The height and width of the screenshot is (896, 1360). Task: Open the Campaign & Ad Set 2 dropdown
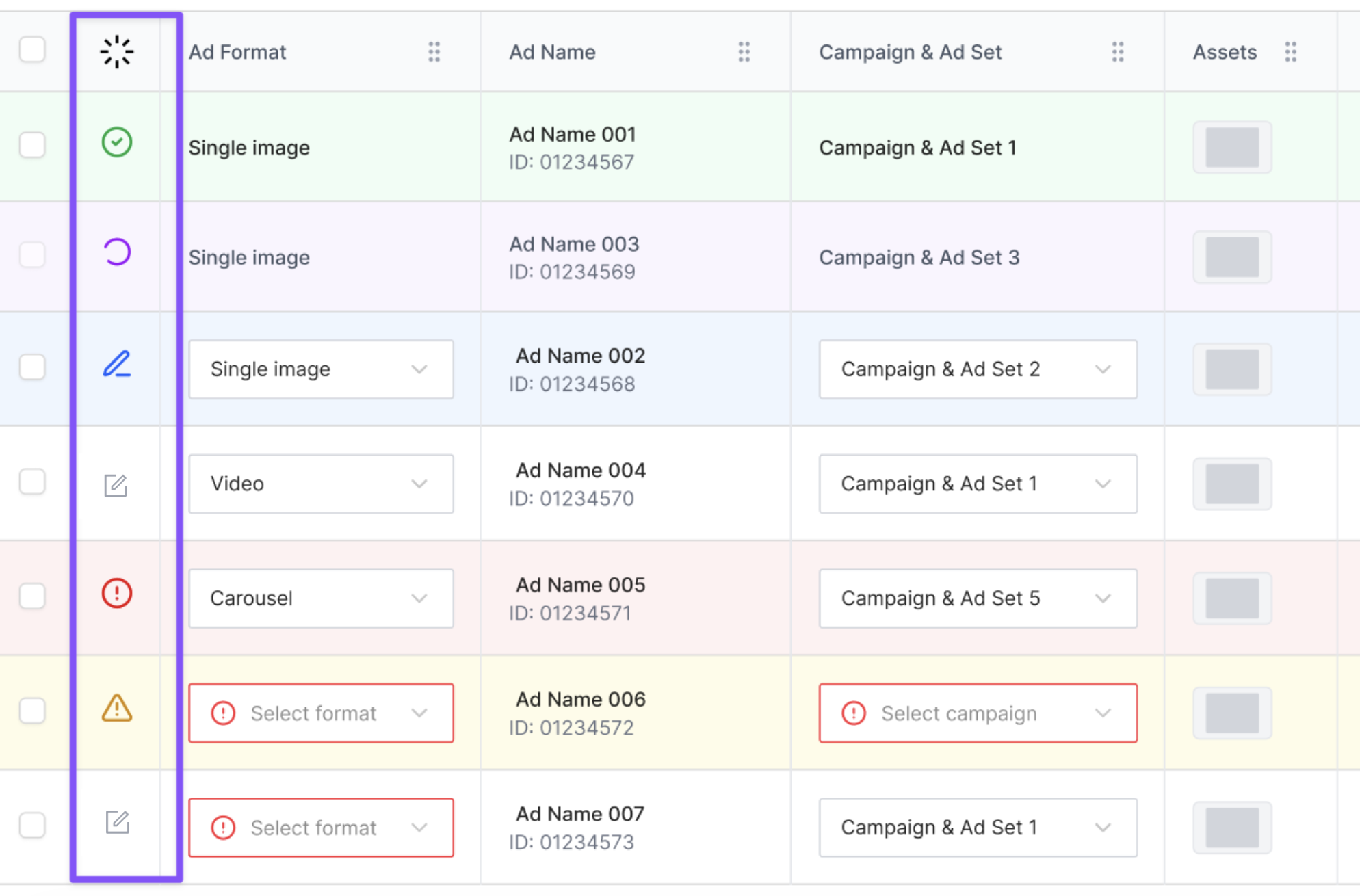pyautogui.click(x=978, y=369)
